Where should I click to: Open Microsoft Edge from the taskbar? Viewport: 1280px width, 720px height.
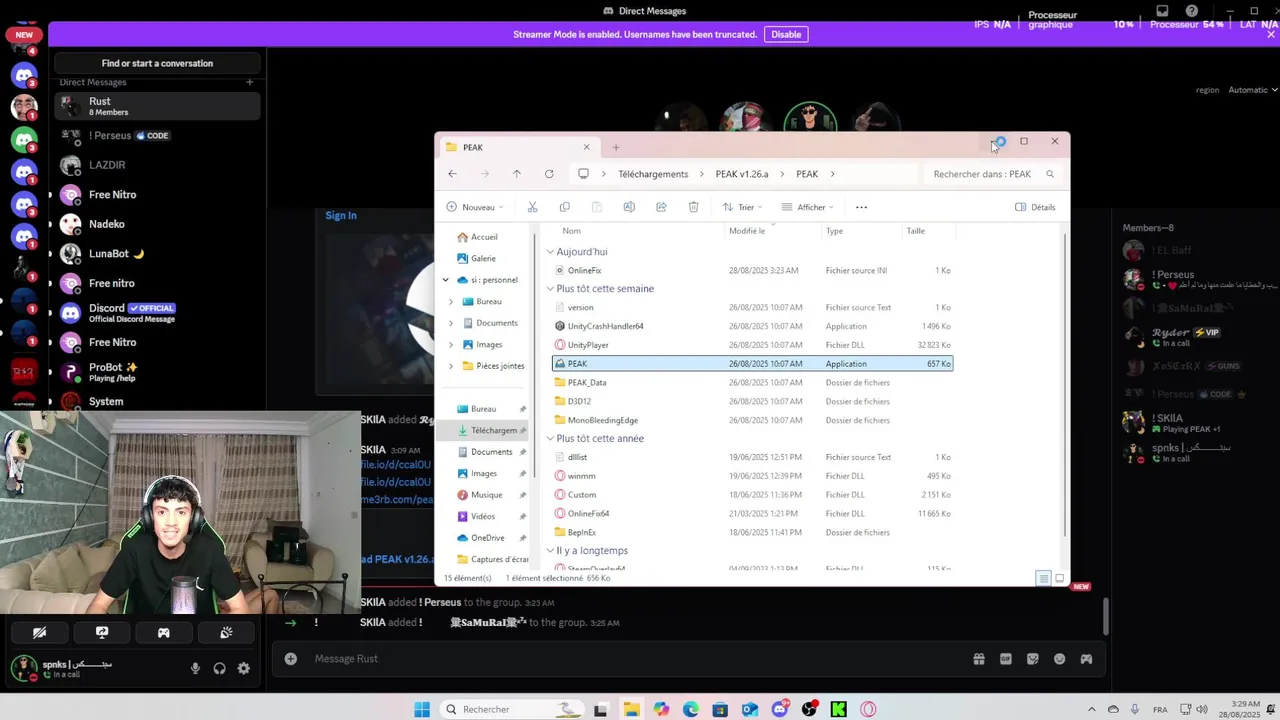(x=690, y=709)
